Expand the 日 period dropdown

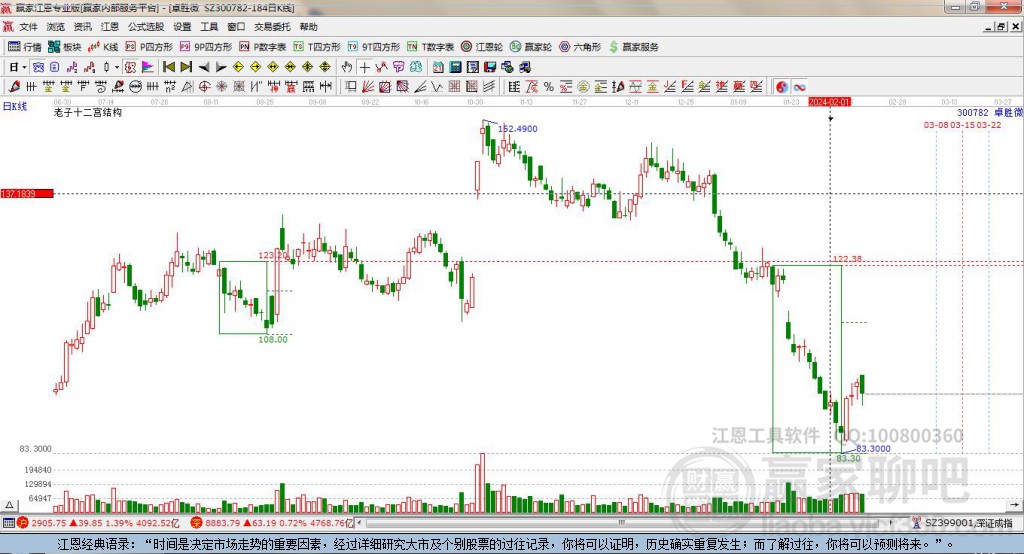click(24, 67)
